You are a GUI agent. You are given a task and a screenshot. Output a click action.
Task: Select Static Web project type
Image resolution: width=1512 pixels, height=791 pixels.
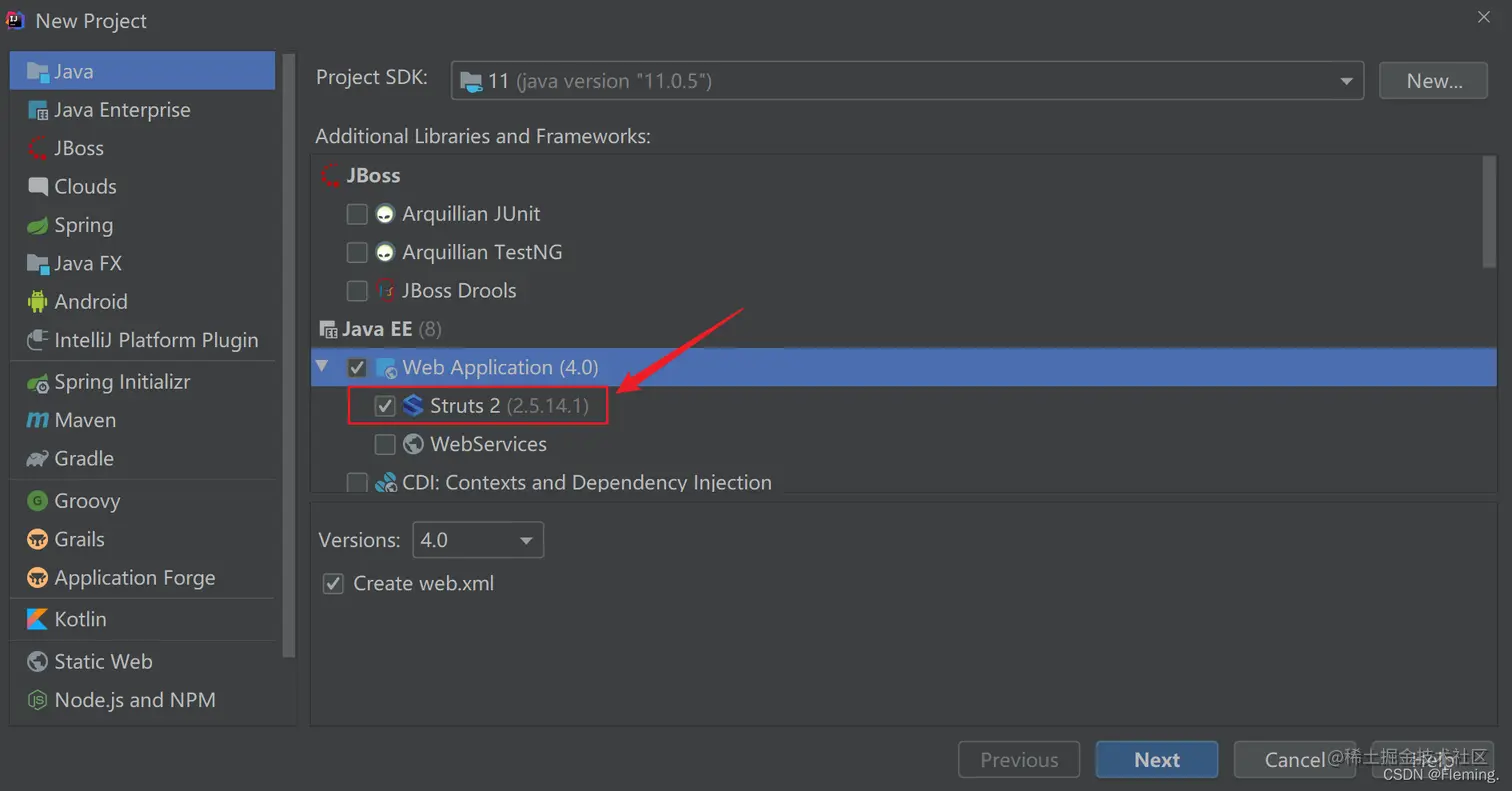pyautogui.click(x=142, y=662)
